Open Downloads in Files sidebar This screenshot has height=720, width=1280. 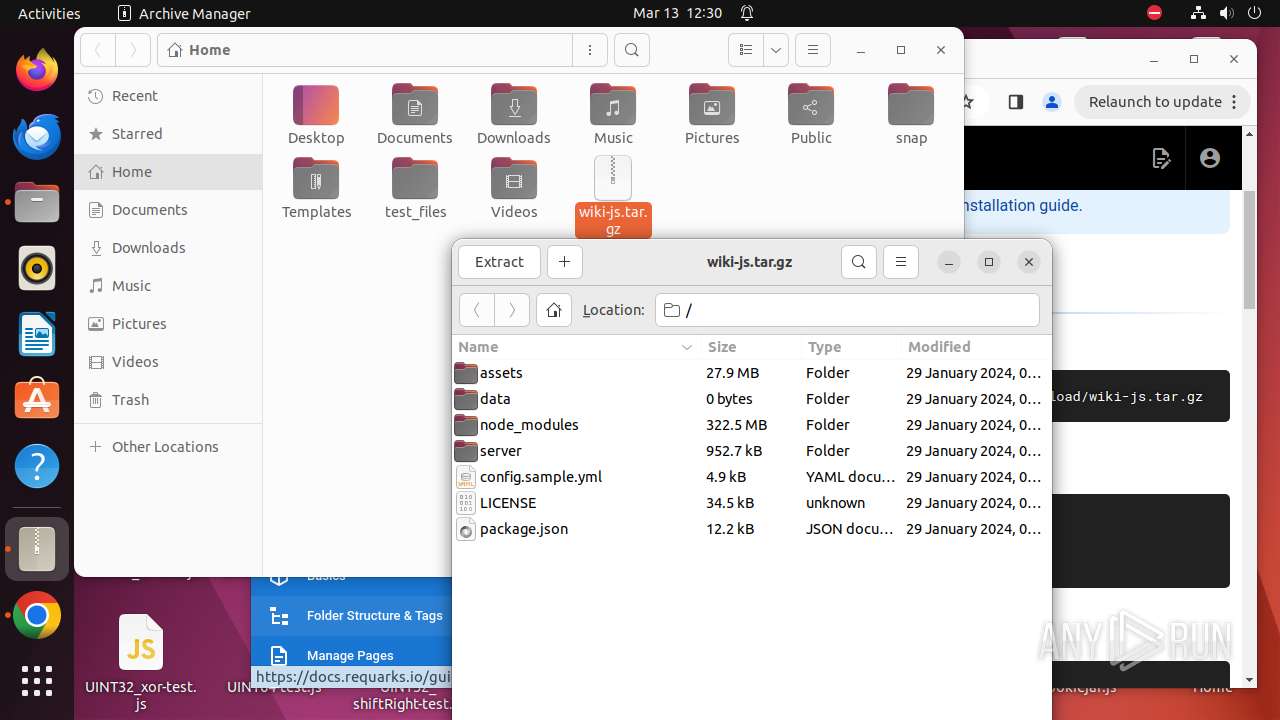(168, 248)
